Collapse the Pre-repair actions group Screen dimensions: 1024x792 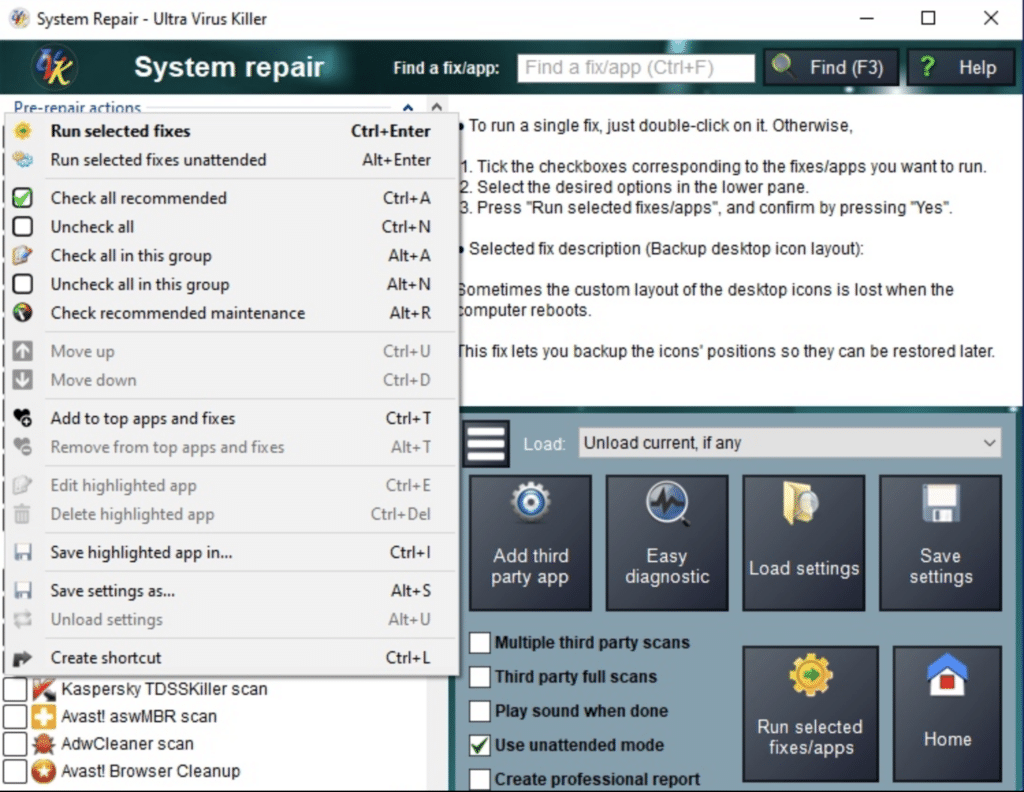(x=409, y=107)
